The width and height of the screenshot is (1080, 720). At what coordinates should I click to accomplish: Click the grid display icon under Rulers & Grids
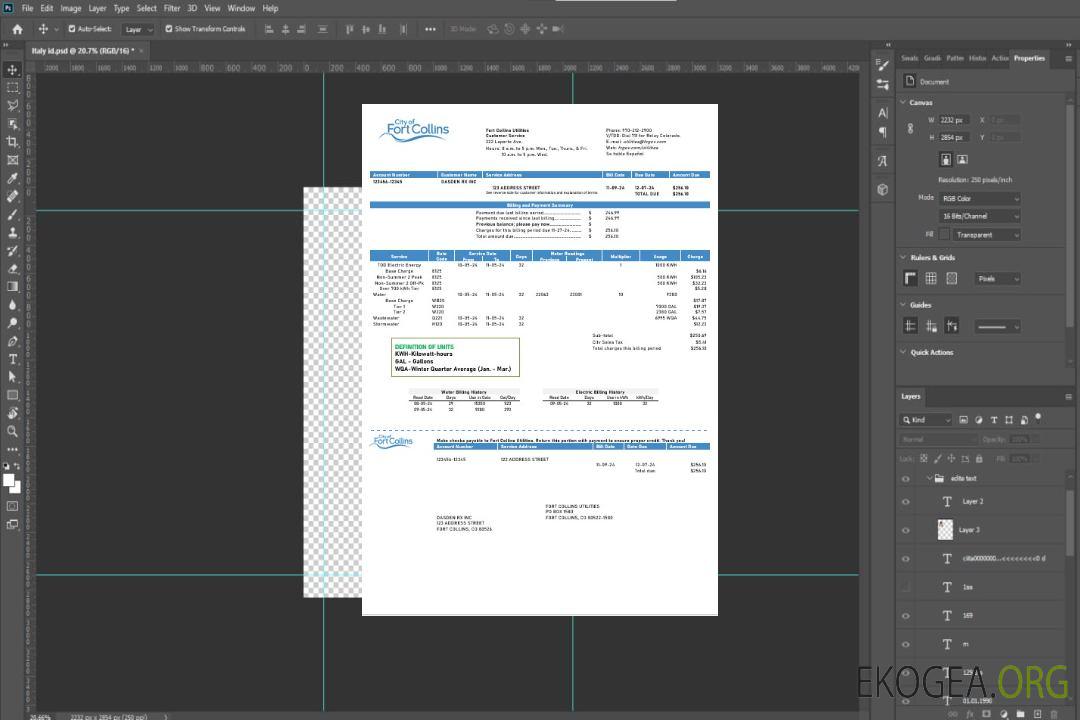click(930, 279)
